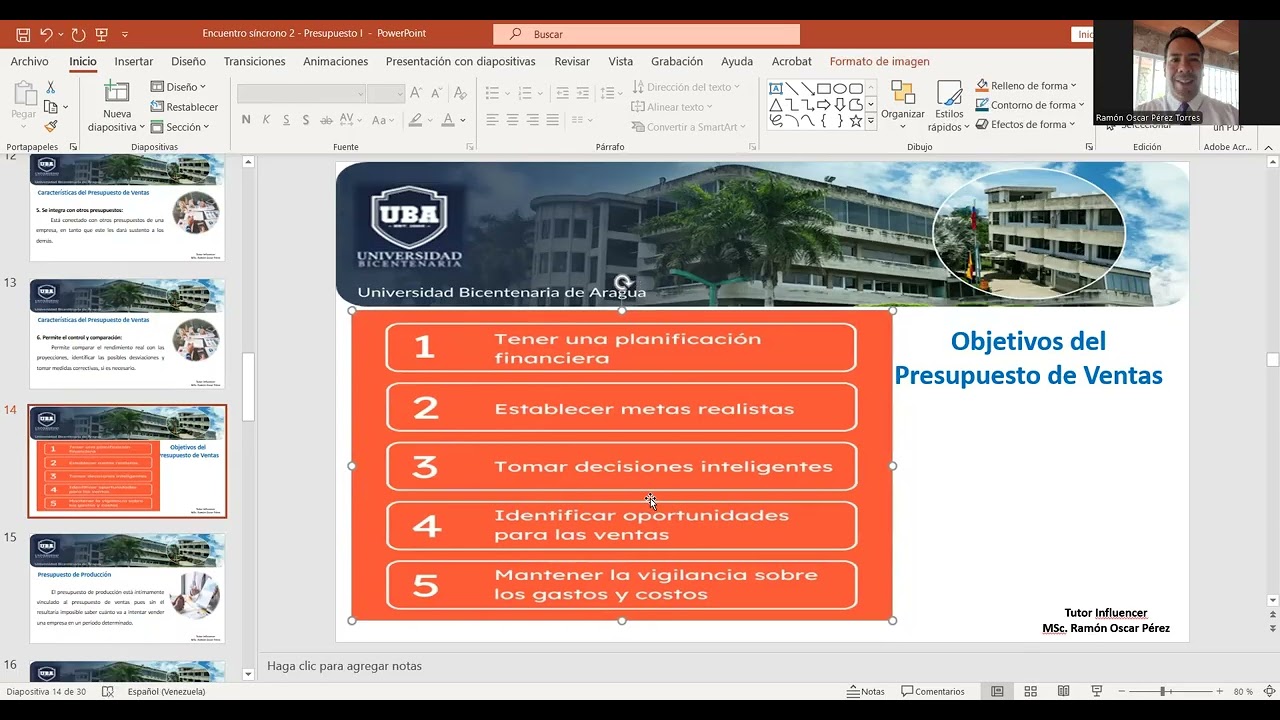This screenshot has width=1280, height=720.
Task: Open Comentarios from the status bar
Action: click(933, 691)
